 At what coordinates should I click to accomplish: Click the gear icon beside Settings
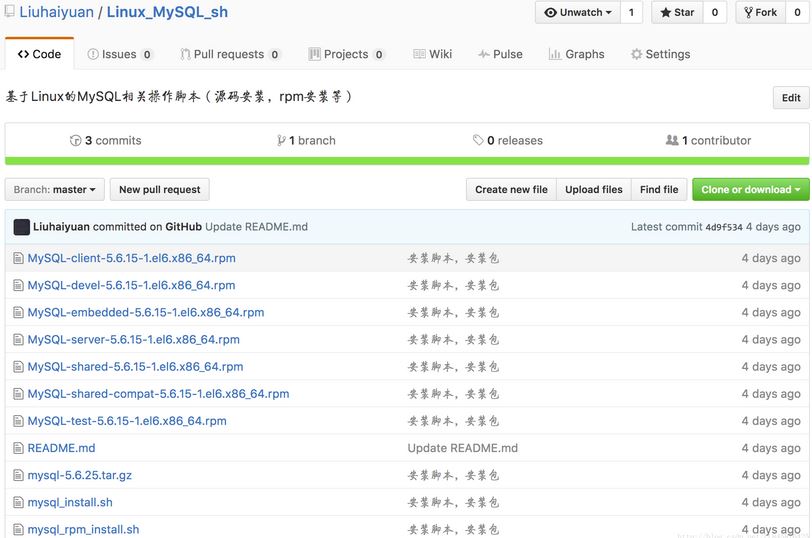click(x=636, y=54)
